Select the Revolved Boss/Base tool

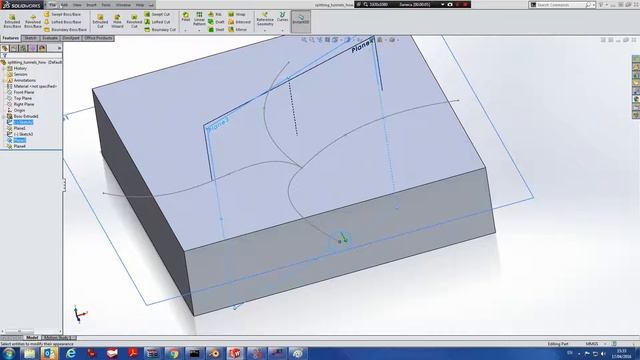[33, 20]
